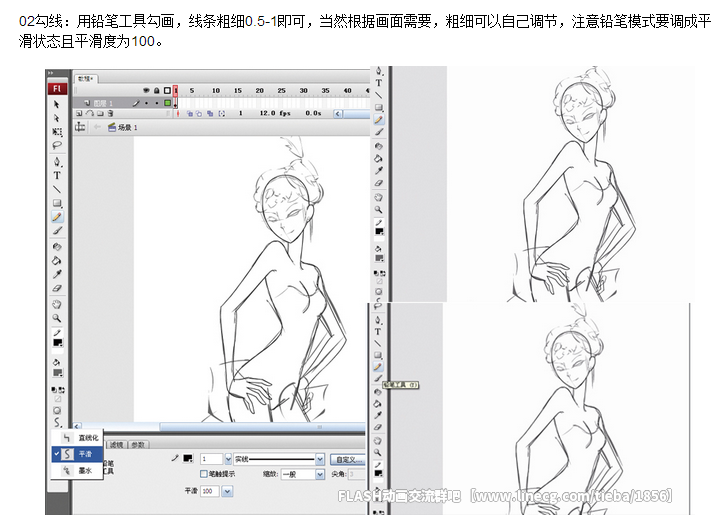Click the stroke height field showing 1
The width and height of the screenshot is (724, 515).
pos(212,459)
